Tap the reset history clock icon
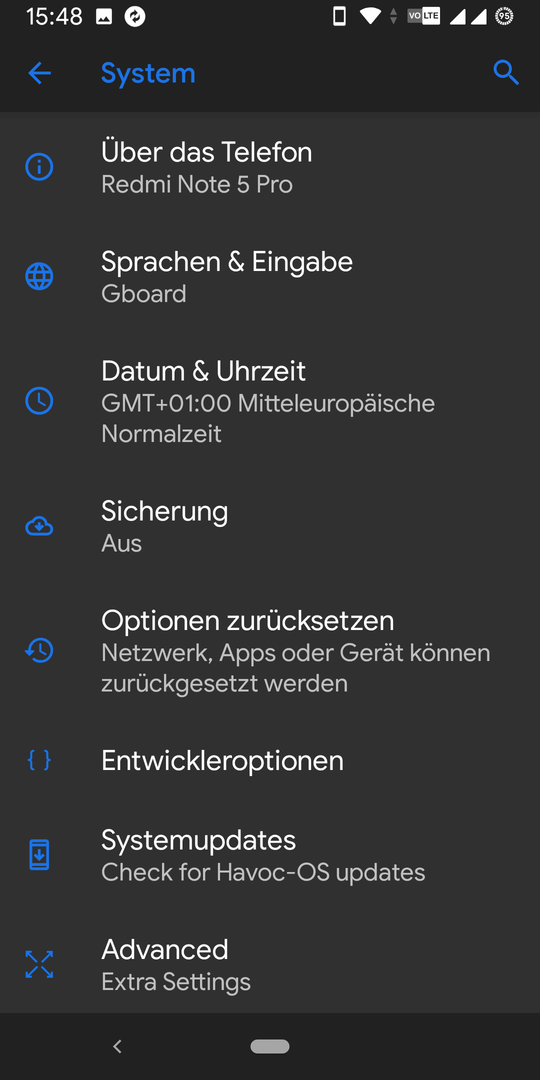This screenshot has height=1080, width=540. point(39,650)
